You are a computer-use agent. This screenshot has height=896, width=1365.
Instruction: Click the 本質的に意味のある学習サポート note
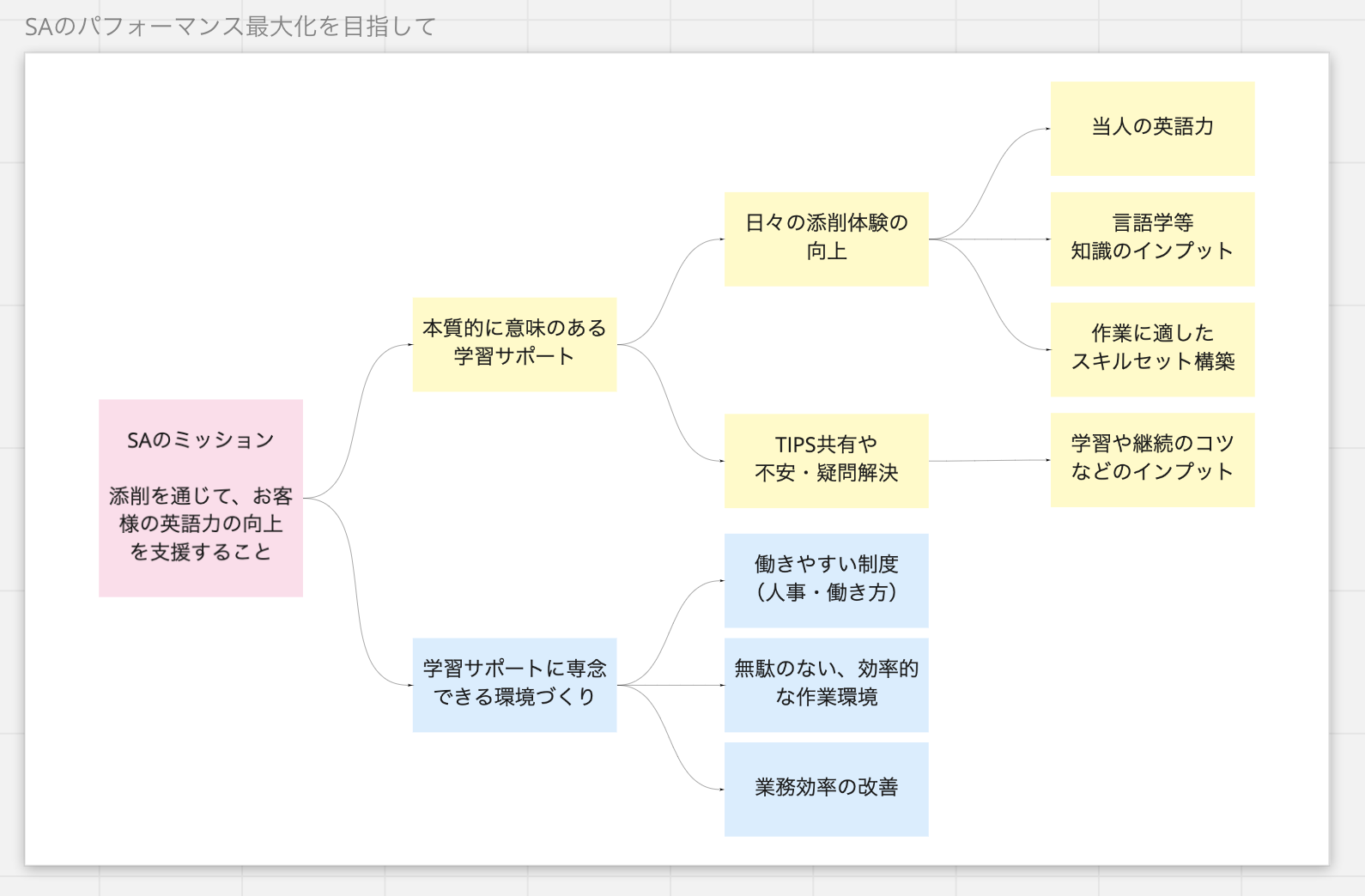(514, 344)
